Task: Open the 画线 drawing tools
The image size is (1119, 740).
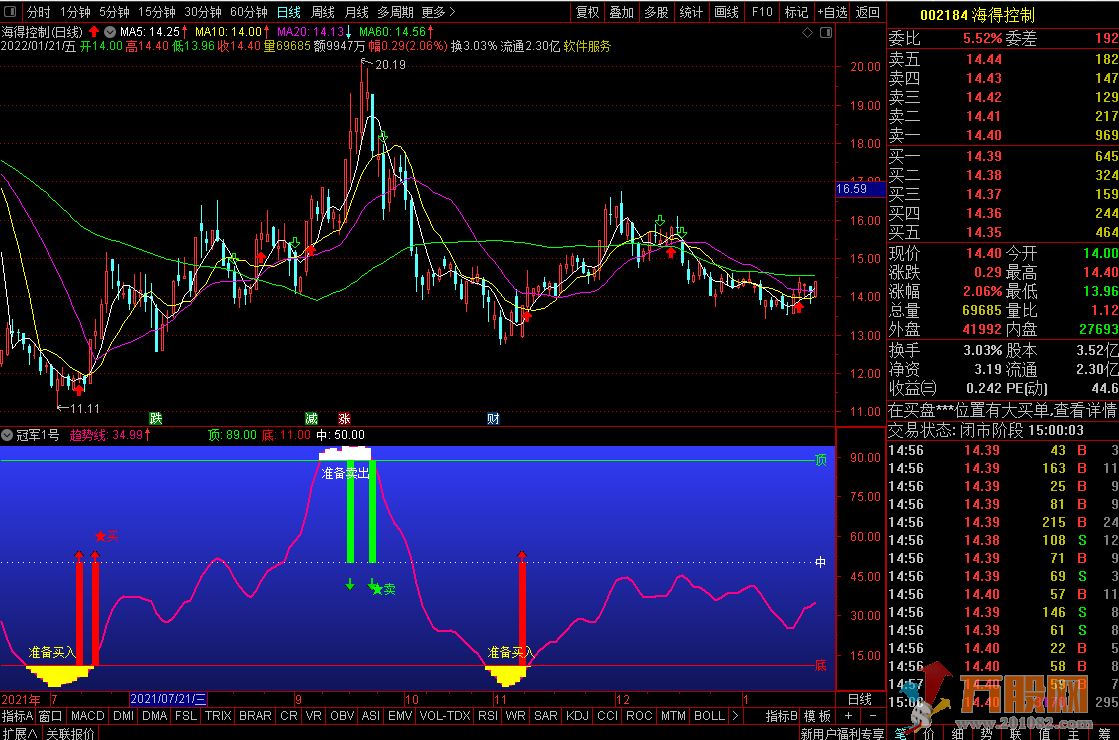Action: click(x=726, y=12)
